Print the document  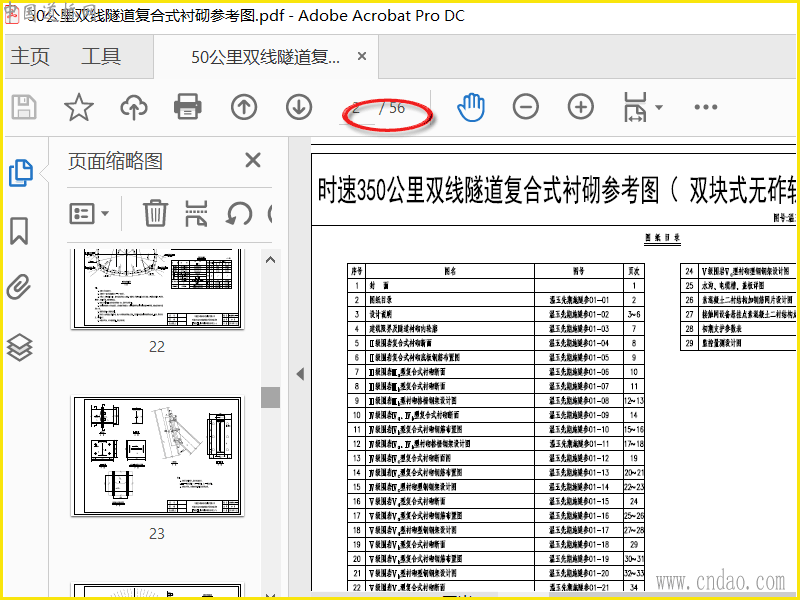point(188,107)
